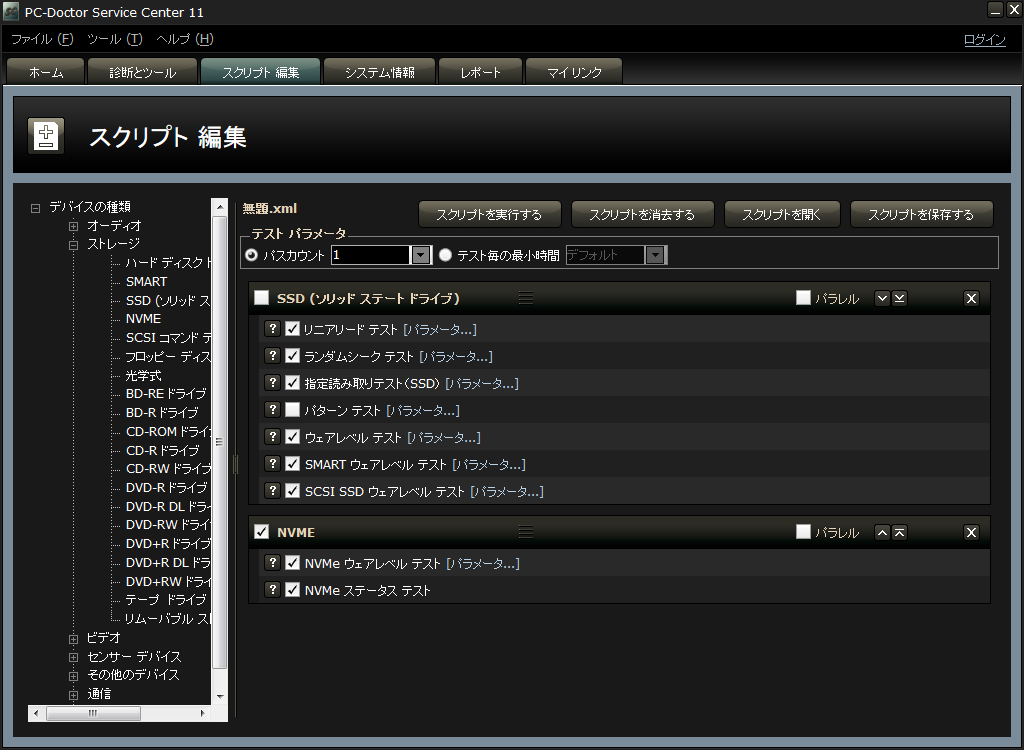Click the PC-Doctor app icon in title bar
This screenshot has width=1024, height=750.
(11, 12)
